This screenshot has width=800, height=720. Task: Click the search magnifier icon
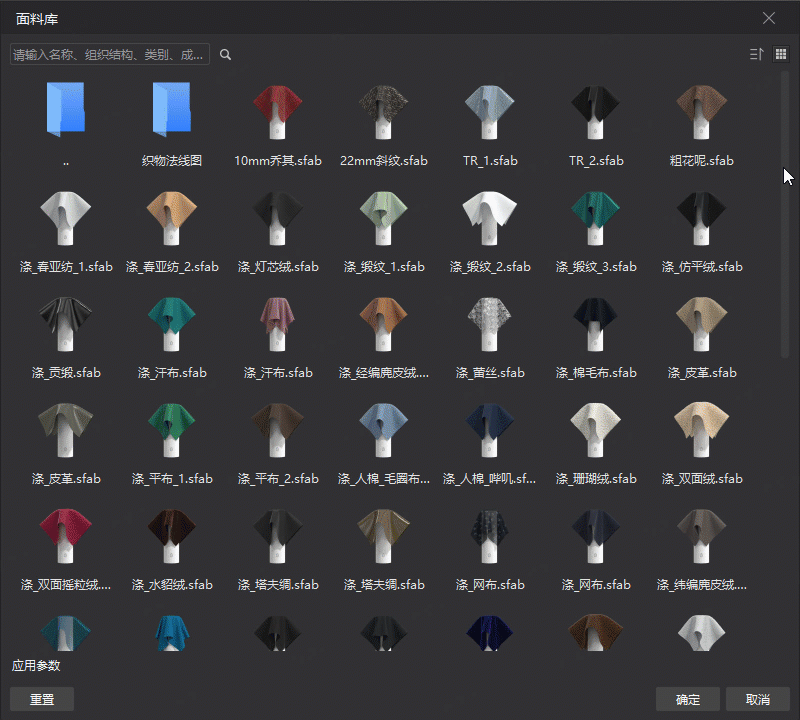pos(226,55)
